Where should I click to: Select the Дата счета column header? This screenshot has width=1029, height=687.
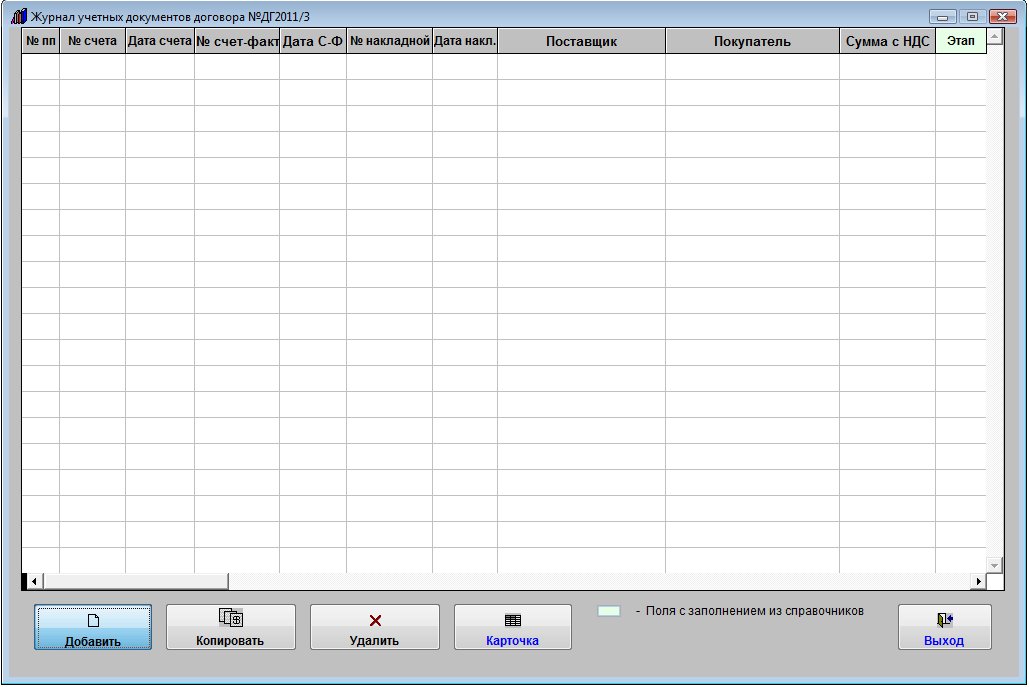[159, 41]
